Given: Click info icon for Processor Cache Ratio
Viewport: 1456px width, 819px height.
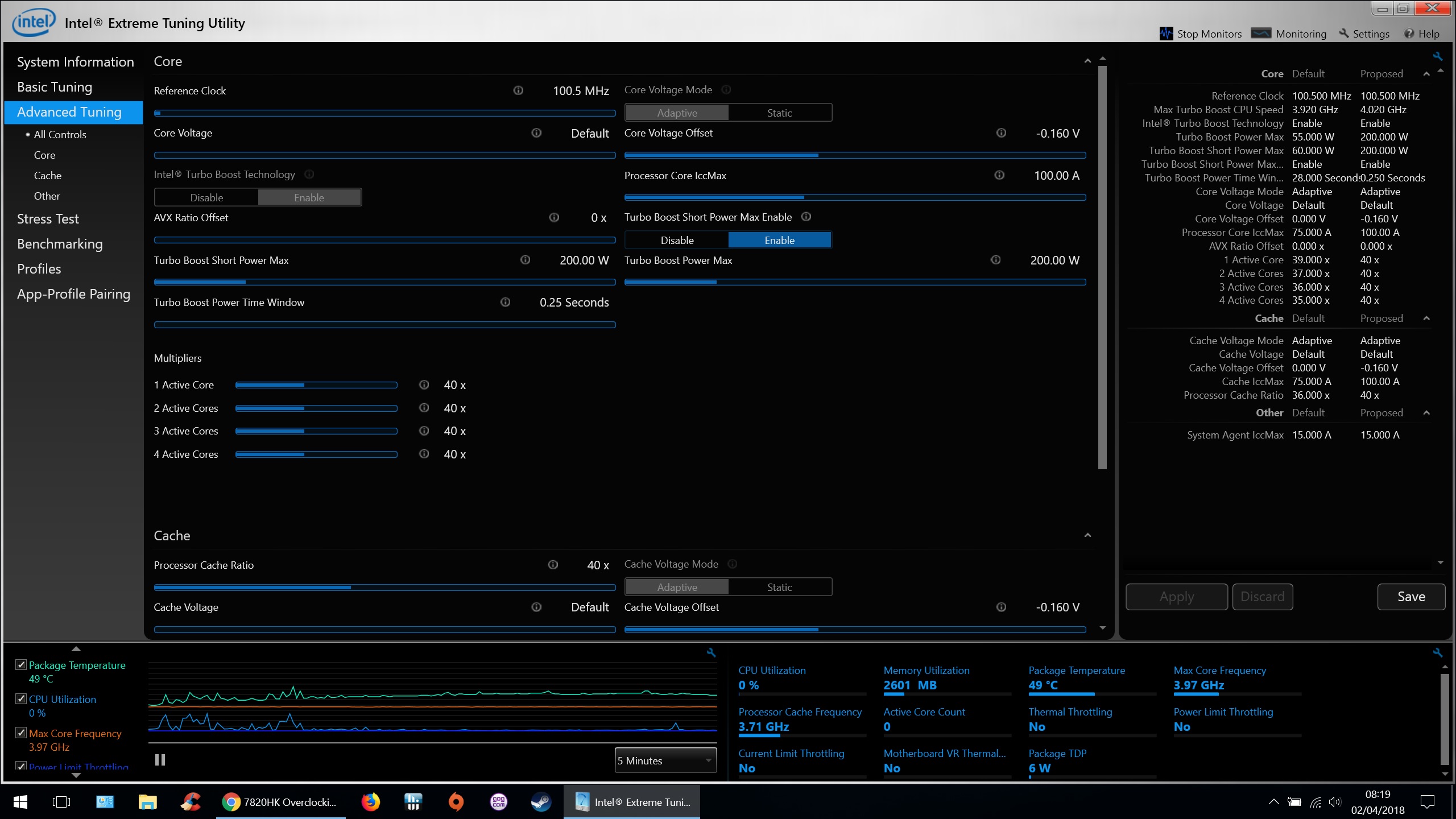Looking at the screenshot, I should click(553, 564).
